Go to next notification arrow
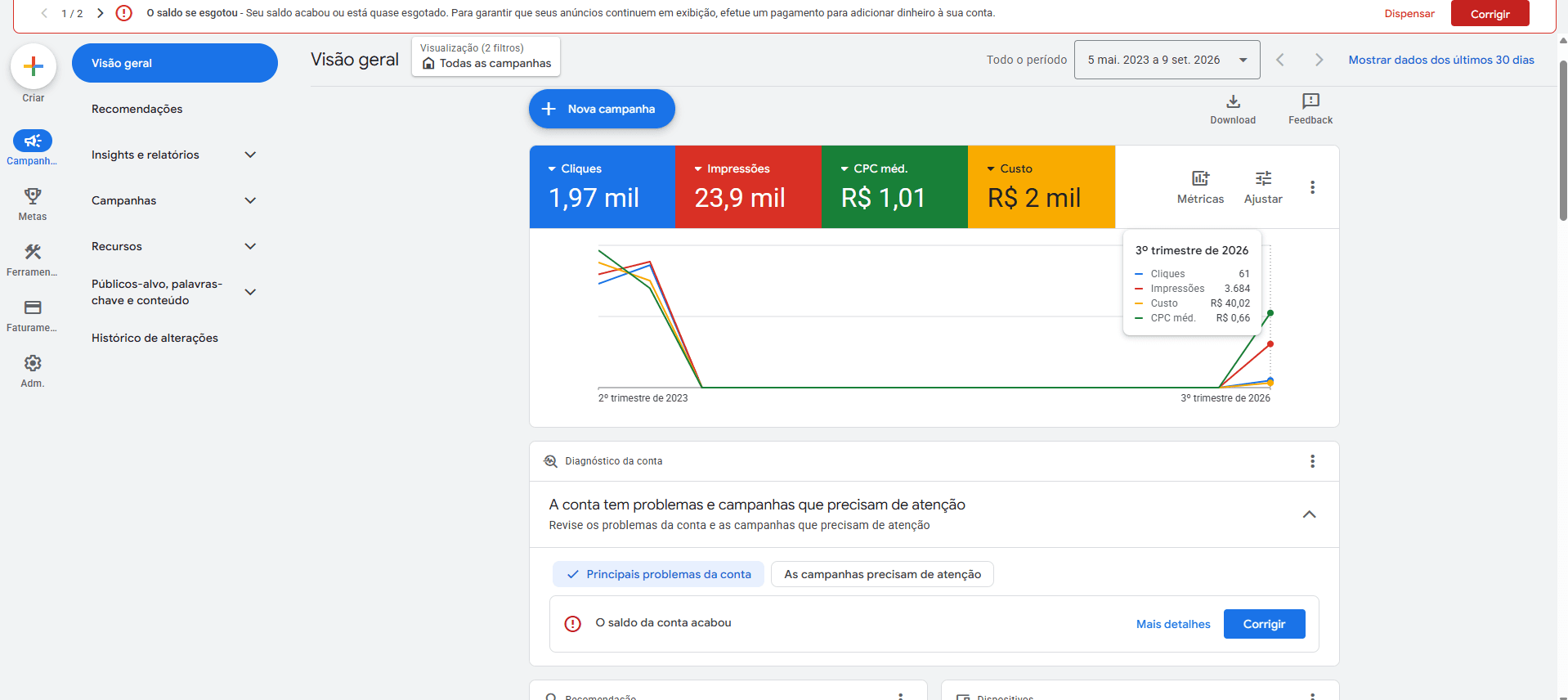The height and width of the screenshot is (700, 1568). tap(100, 13)
